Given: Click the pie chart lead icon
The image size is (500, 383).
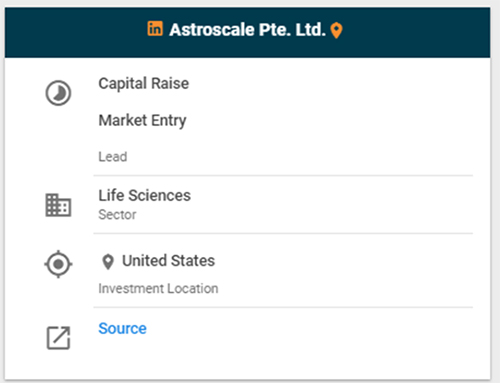Looking at the screenshot, I should coord(58,93).
